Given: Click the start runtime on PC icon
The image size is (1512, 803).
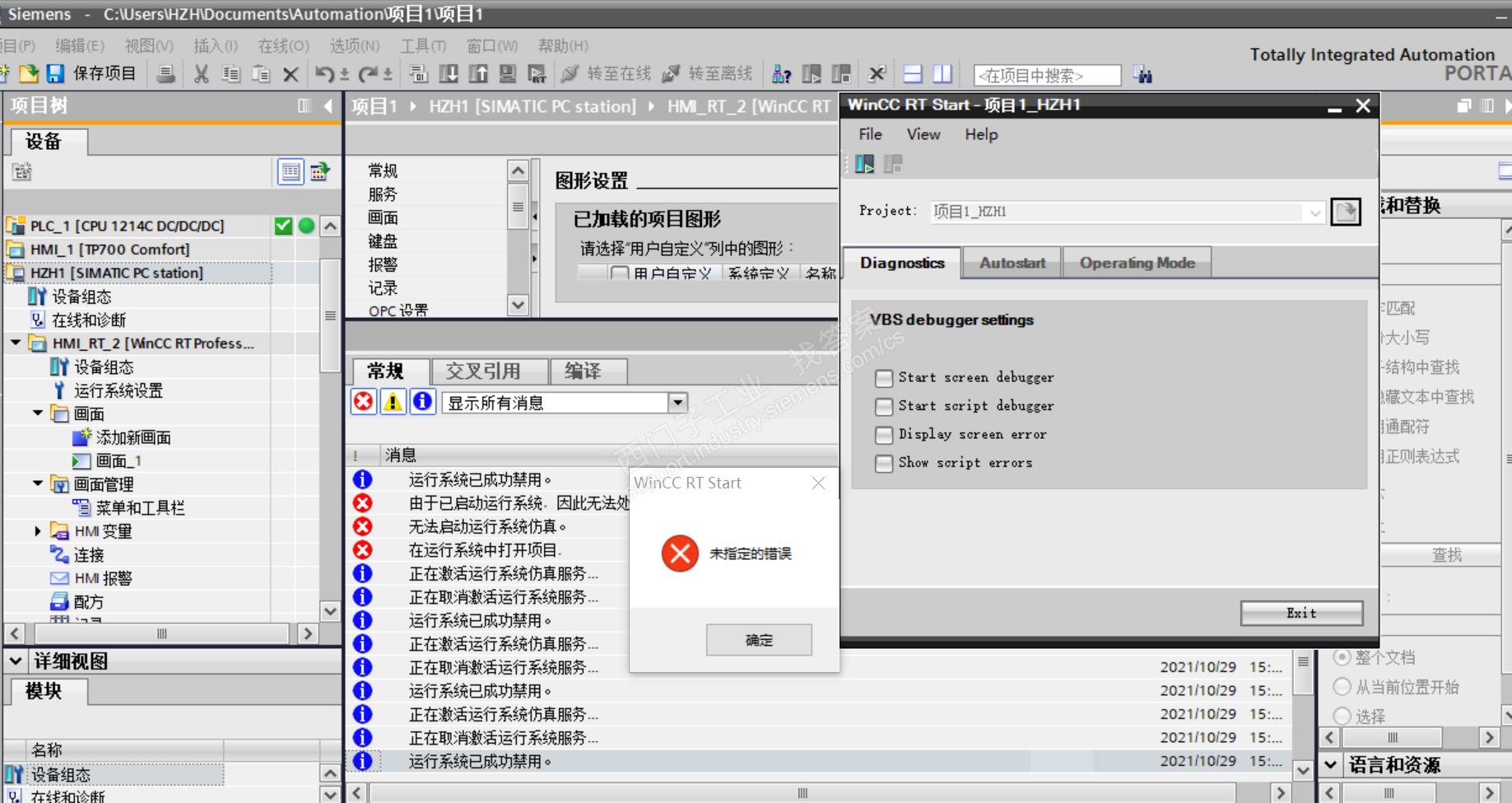Looking at the screenshot, I should click(537, 74).
